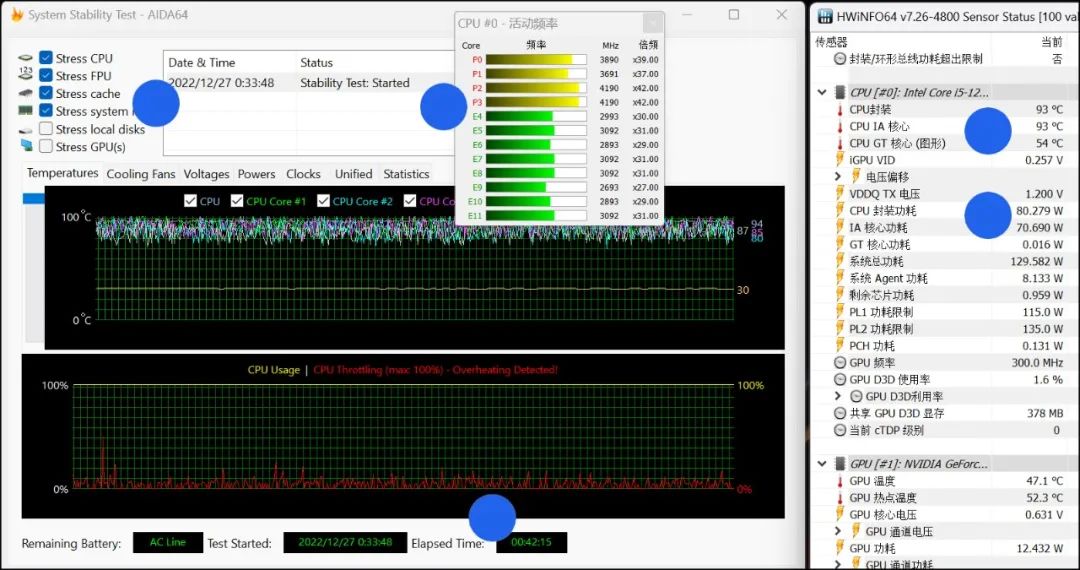Open the Statistics tab

(406, 174)
